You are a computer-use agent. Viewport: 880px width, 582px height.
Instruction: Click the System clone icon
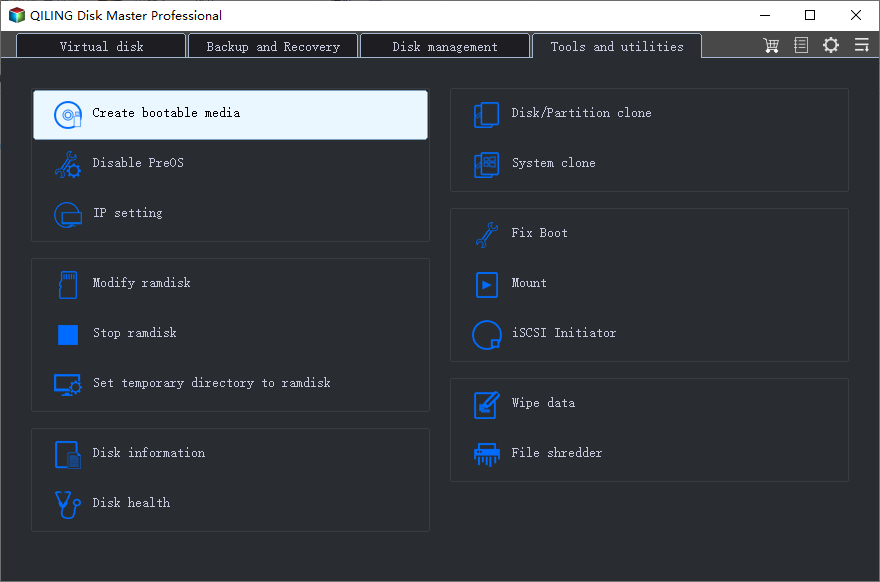click(x=487, y=164)
